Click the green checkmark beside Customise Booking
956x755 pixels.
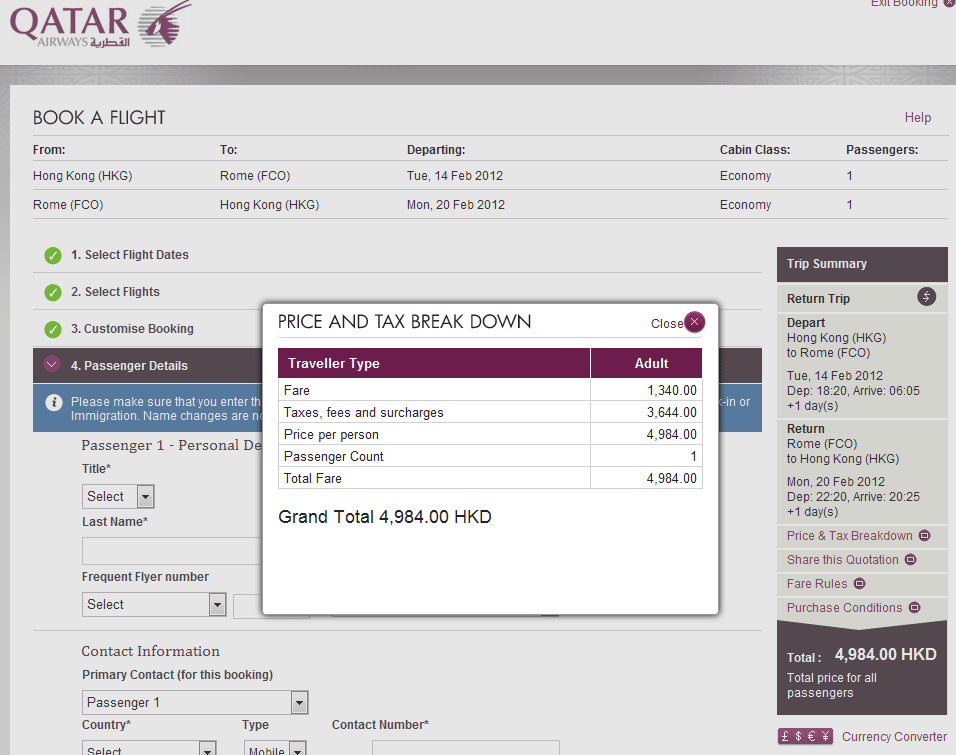[x=53, y=330]
